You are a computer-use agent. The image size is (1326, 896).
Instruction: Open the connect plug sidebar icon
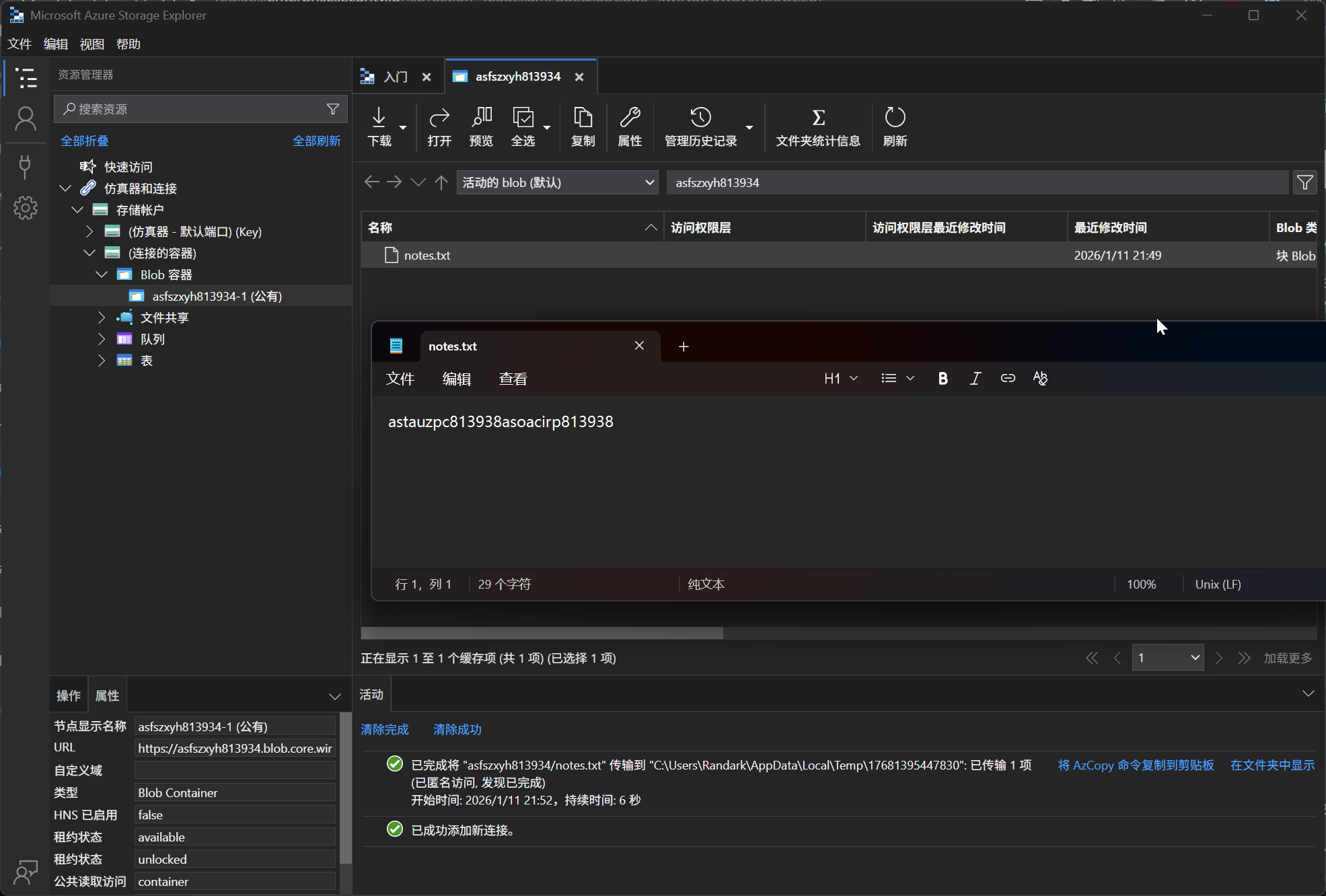tap(26, 165)
